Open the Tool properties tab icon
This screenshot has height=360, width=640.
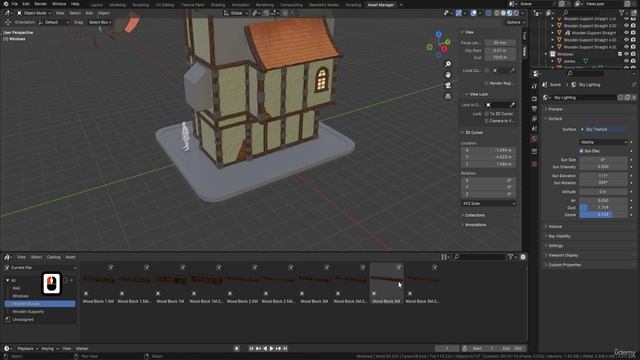pos(534,87)
